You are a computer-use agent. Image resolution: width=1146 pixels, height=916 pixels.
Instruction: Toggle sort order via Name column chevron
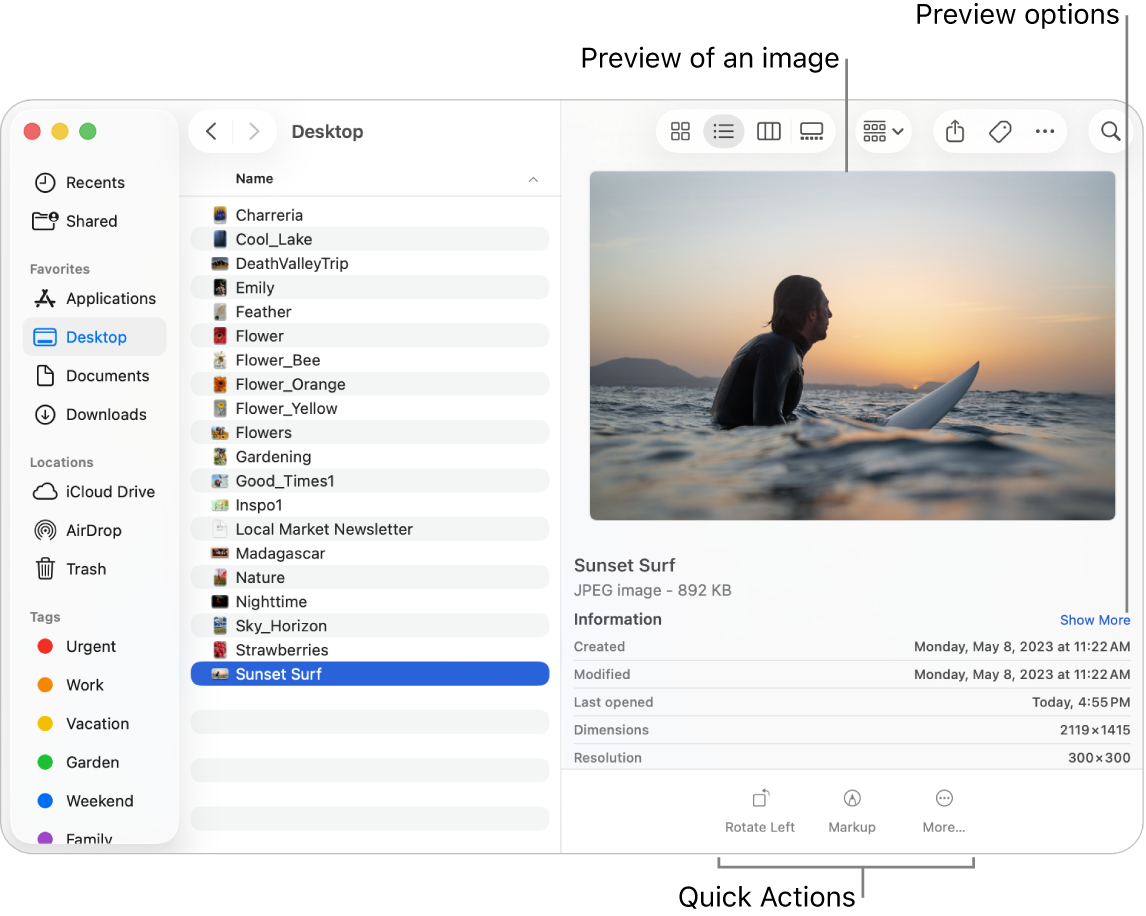[533, 180]
